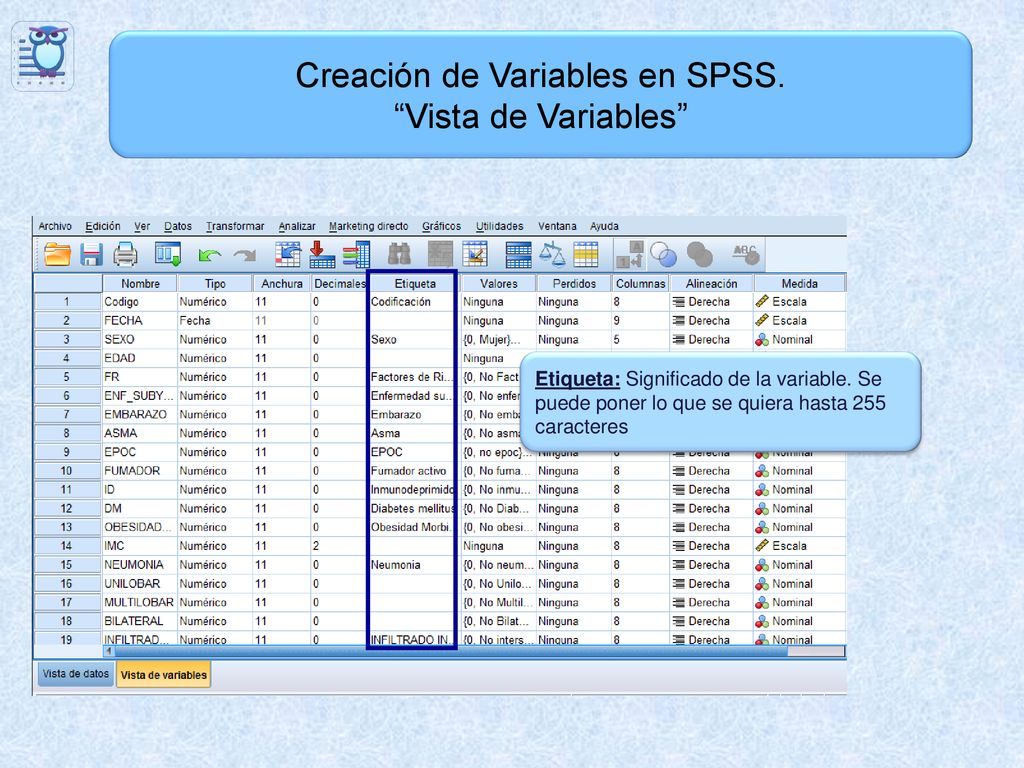Click the Weight cases balance scale icon
The image size is (1024, 768).
pyautogui.click(x=552, y=255)
